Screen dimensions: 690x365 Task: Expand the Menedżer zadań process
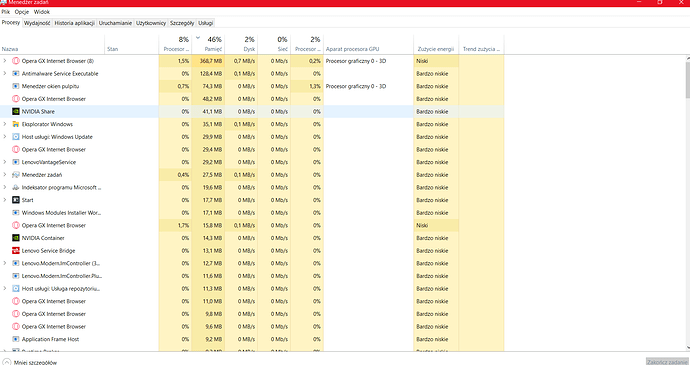tap(5, 175)
